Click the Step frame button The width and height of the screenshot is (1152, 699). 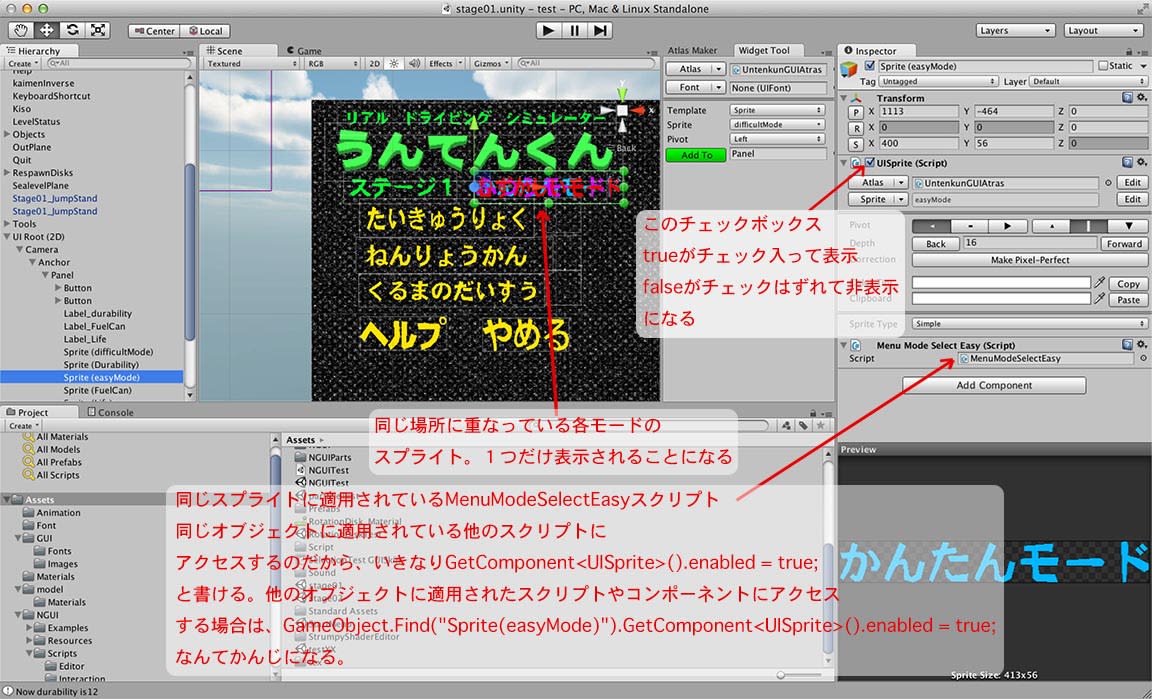click(600, 30)
